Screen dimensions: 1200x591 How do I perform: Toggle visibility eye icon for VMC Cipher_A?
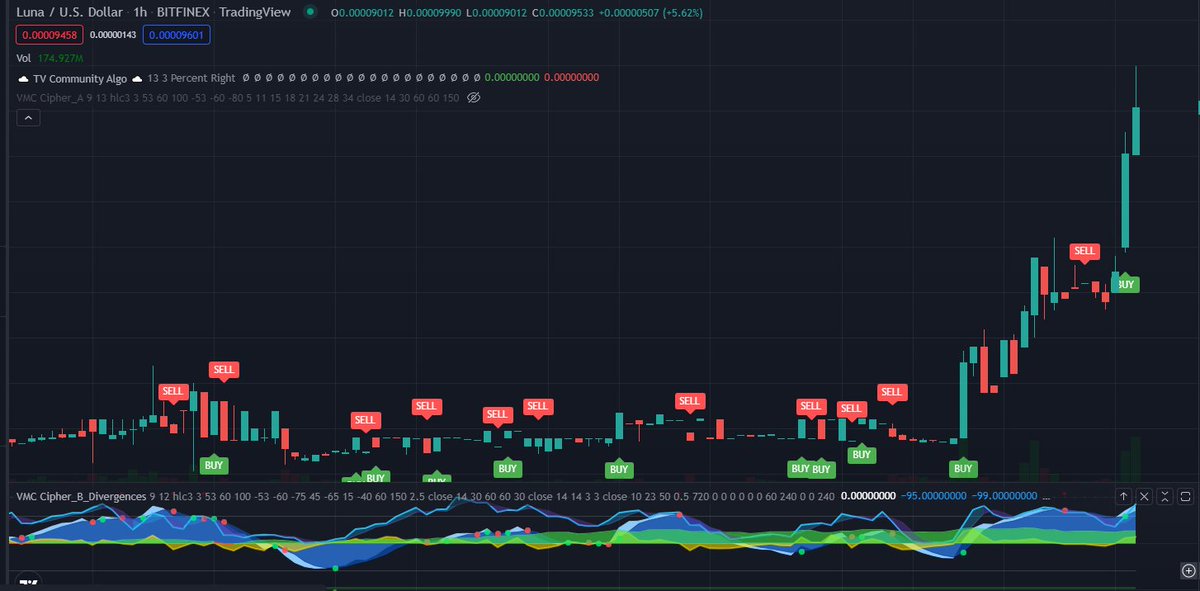coord(475,97)
